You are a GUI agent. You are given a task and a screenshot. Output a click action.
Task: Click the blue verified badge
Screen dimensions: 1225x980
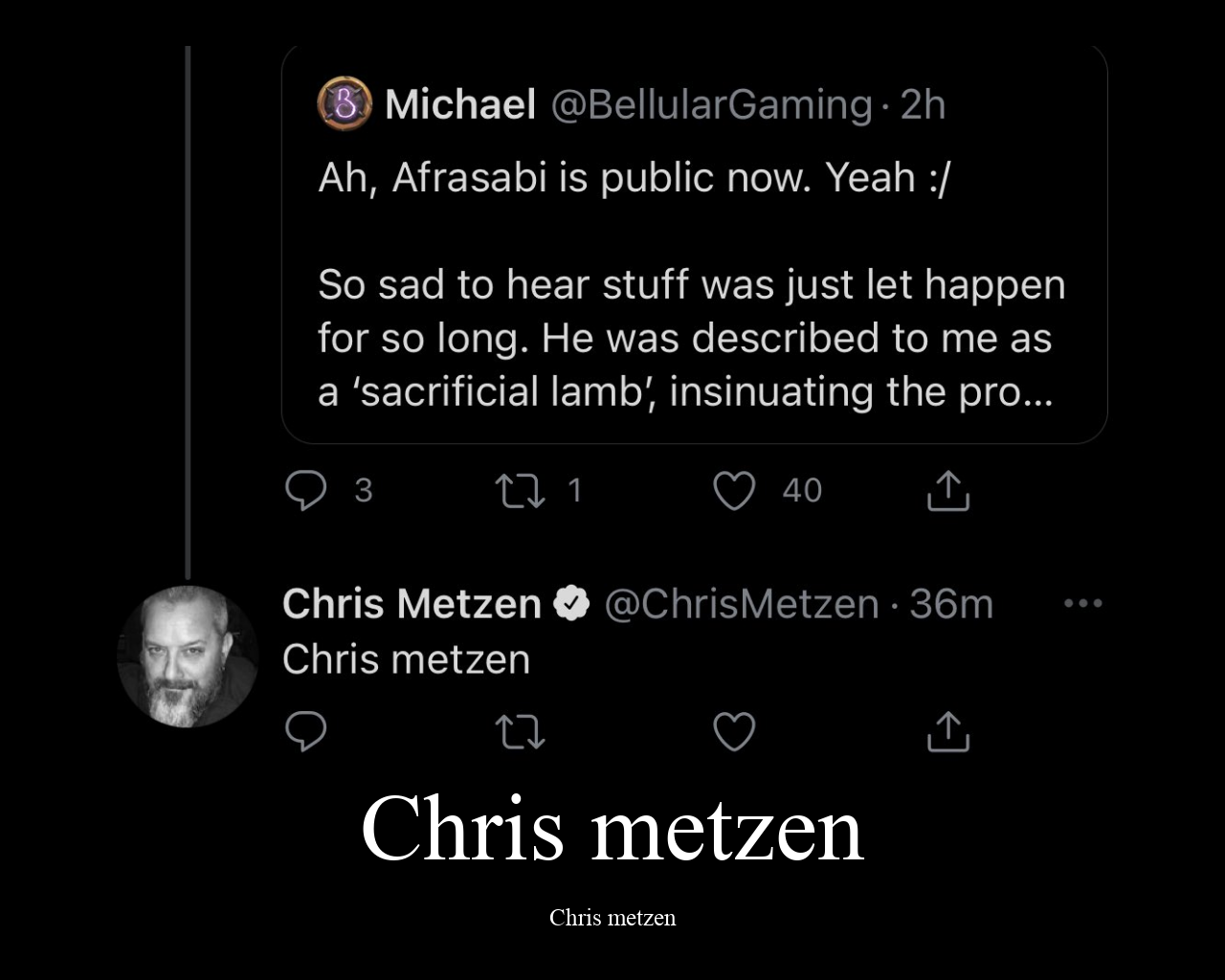point(572,604)
